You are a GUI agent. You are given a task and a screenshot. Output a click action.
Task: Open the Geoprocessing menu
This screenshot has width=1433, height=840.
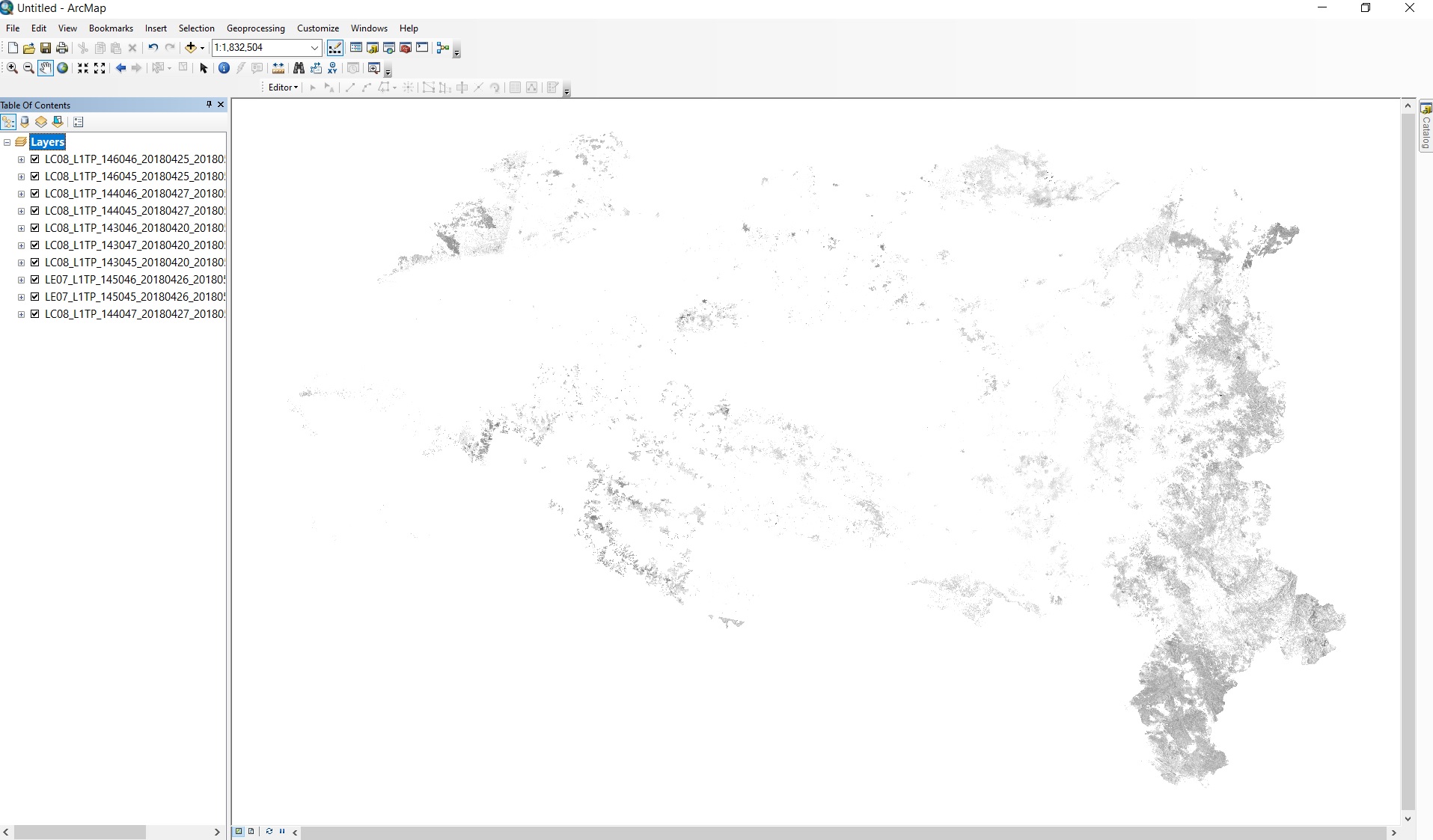pyautogui.click(x=254, y=28)
